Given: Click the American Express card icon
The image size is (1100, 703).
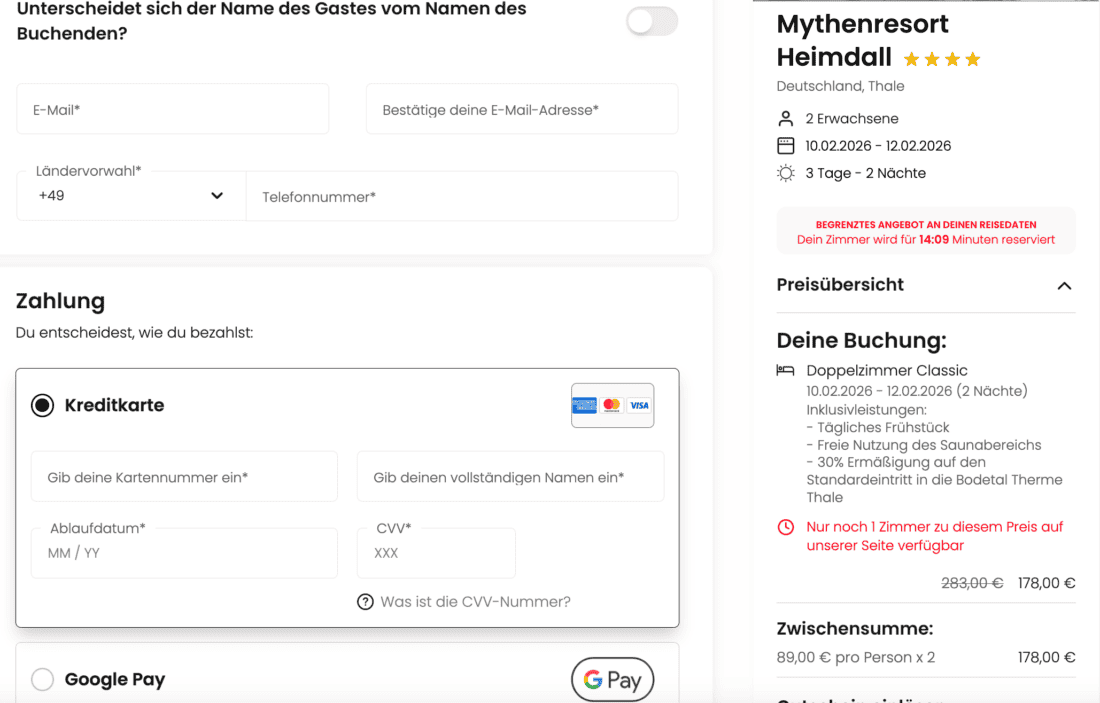Looking at the screenshot, I should pos(585,405).
